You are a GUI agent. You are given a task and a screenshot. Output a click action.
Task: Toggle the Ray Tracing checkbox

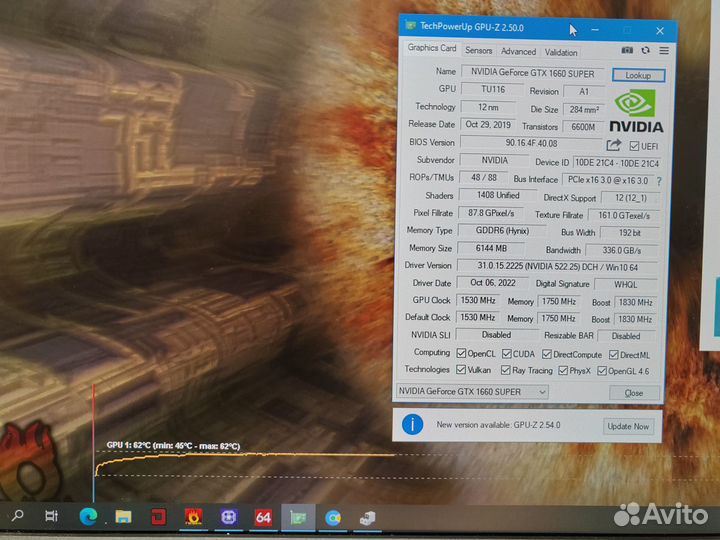point(506,370)
